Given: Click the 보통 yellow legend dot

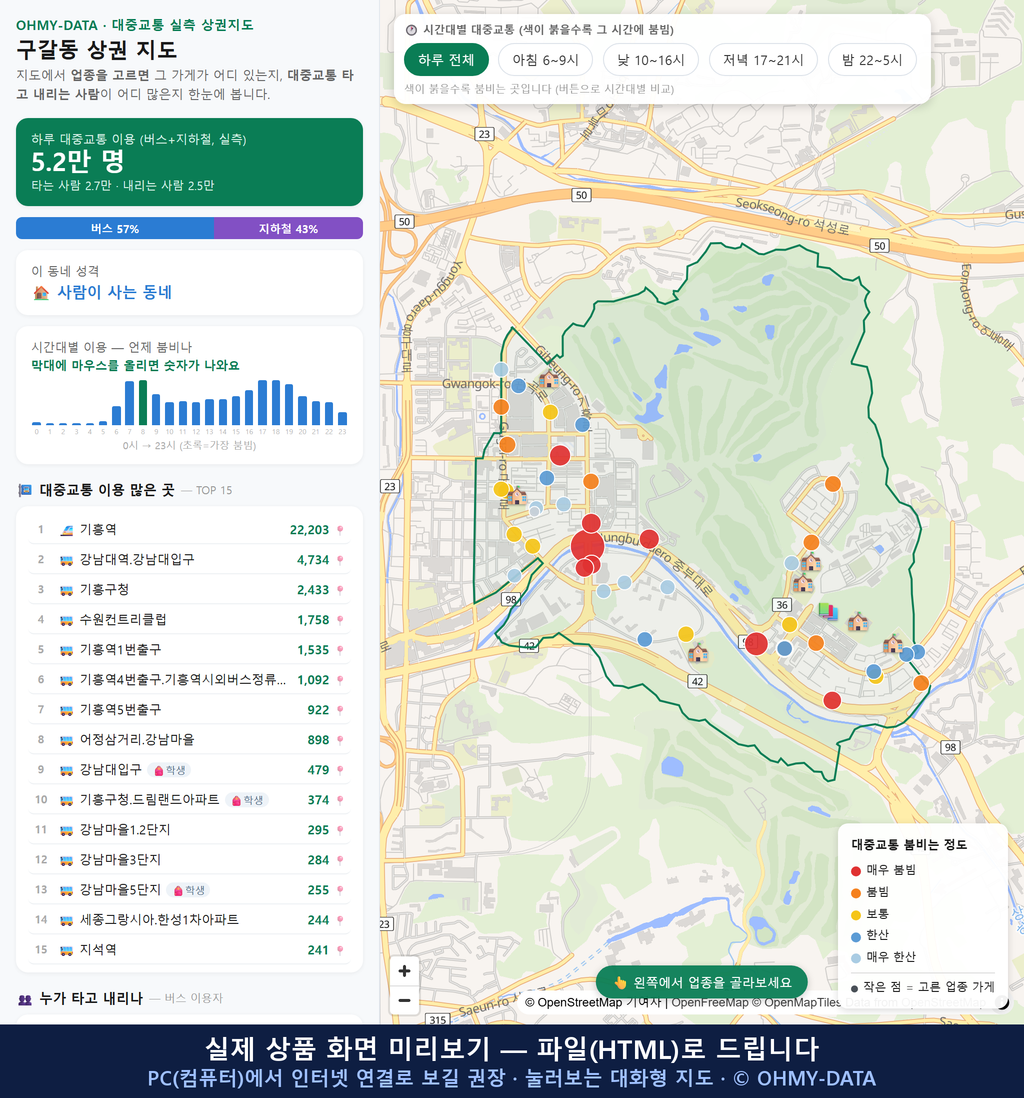Looking at the screenshot, I should click(x=855, y=915).
